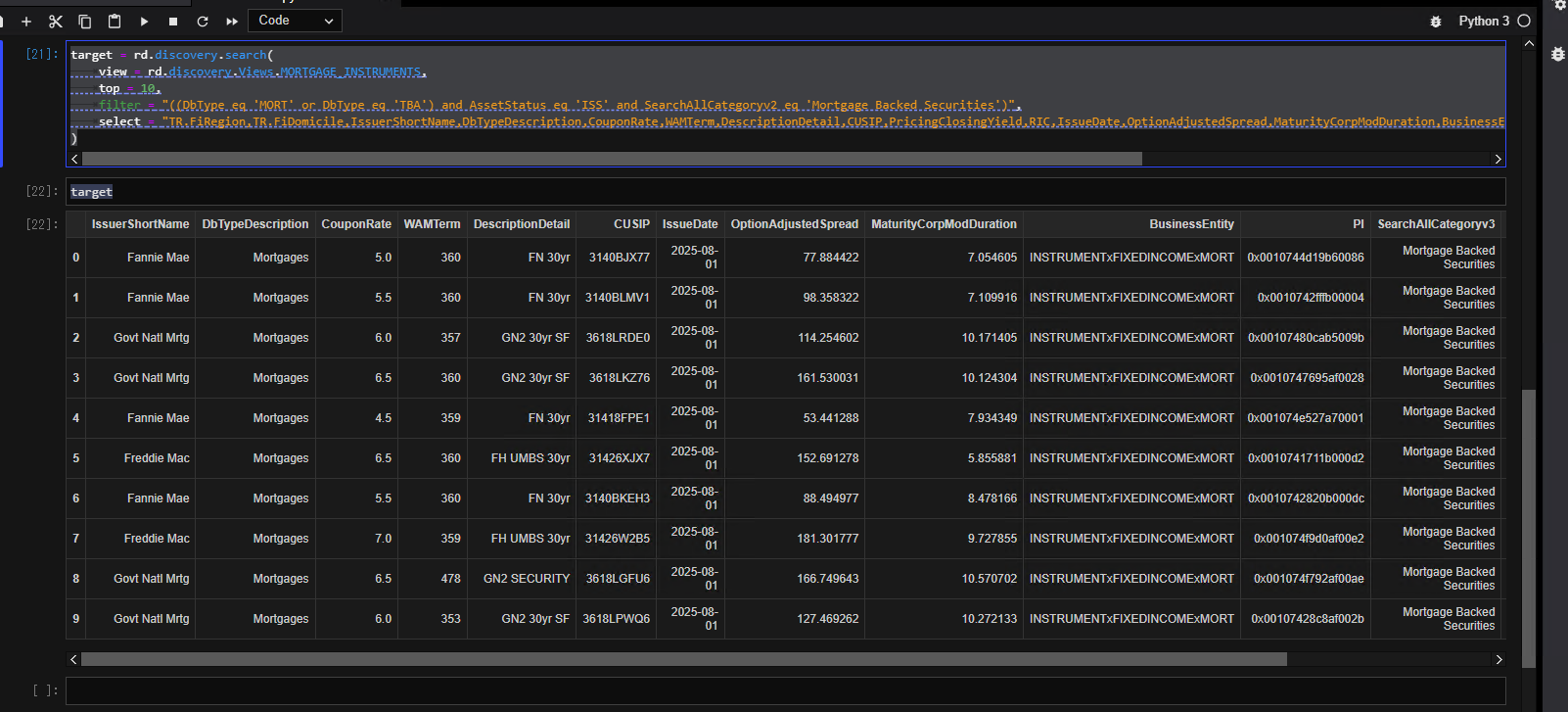This screenshot has width=1568, height=712.
Task: Click cell 21 horizontal scrollbar thumb
Action: click(x=612, y=159)
